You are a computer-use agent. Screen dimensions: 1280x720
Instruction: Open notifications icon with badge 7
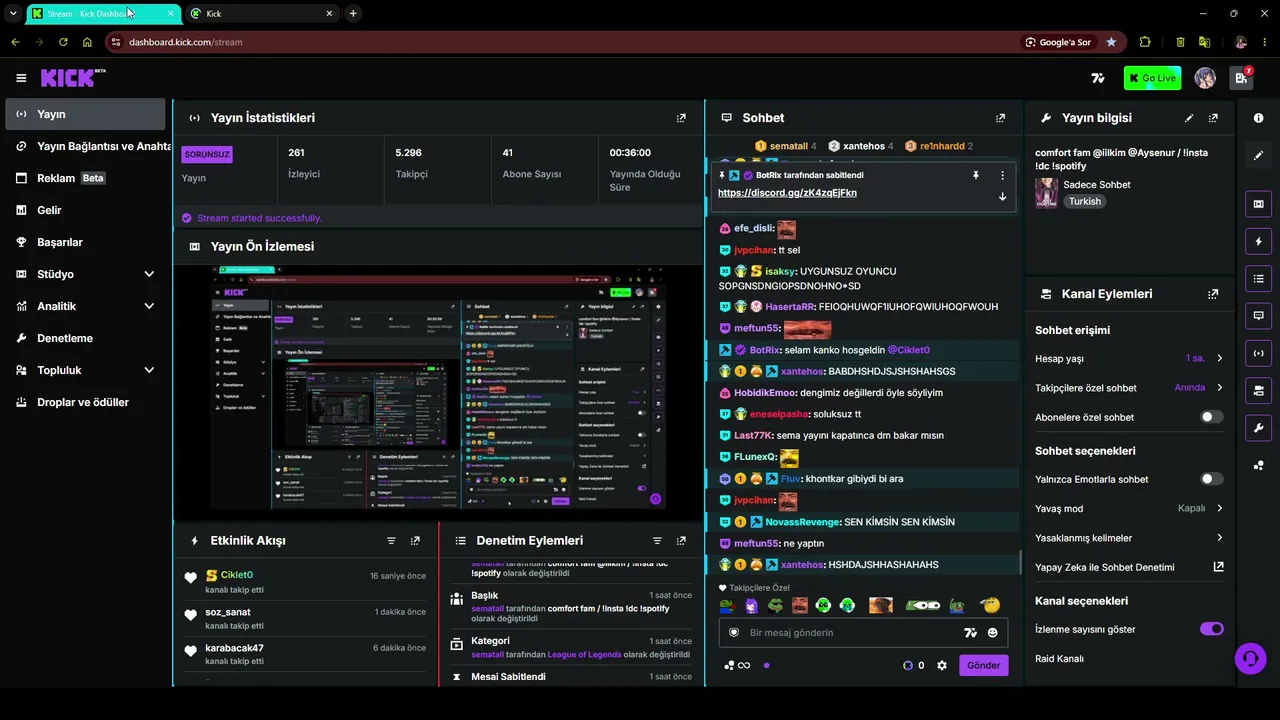[1242, 78]
